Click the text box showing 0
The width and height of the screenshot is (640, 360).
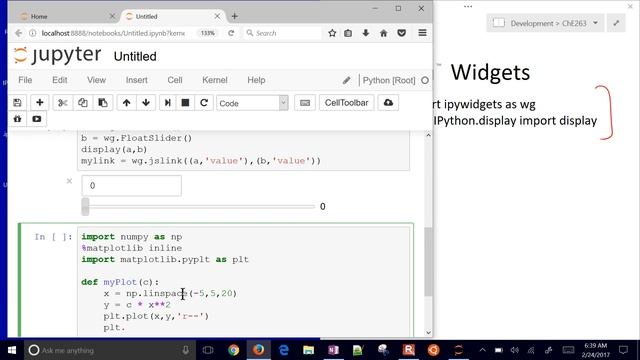(x=131, y=186)
